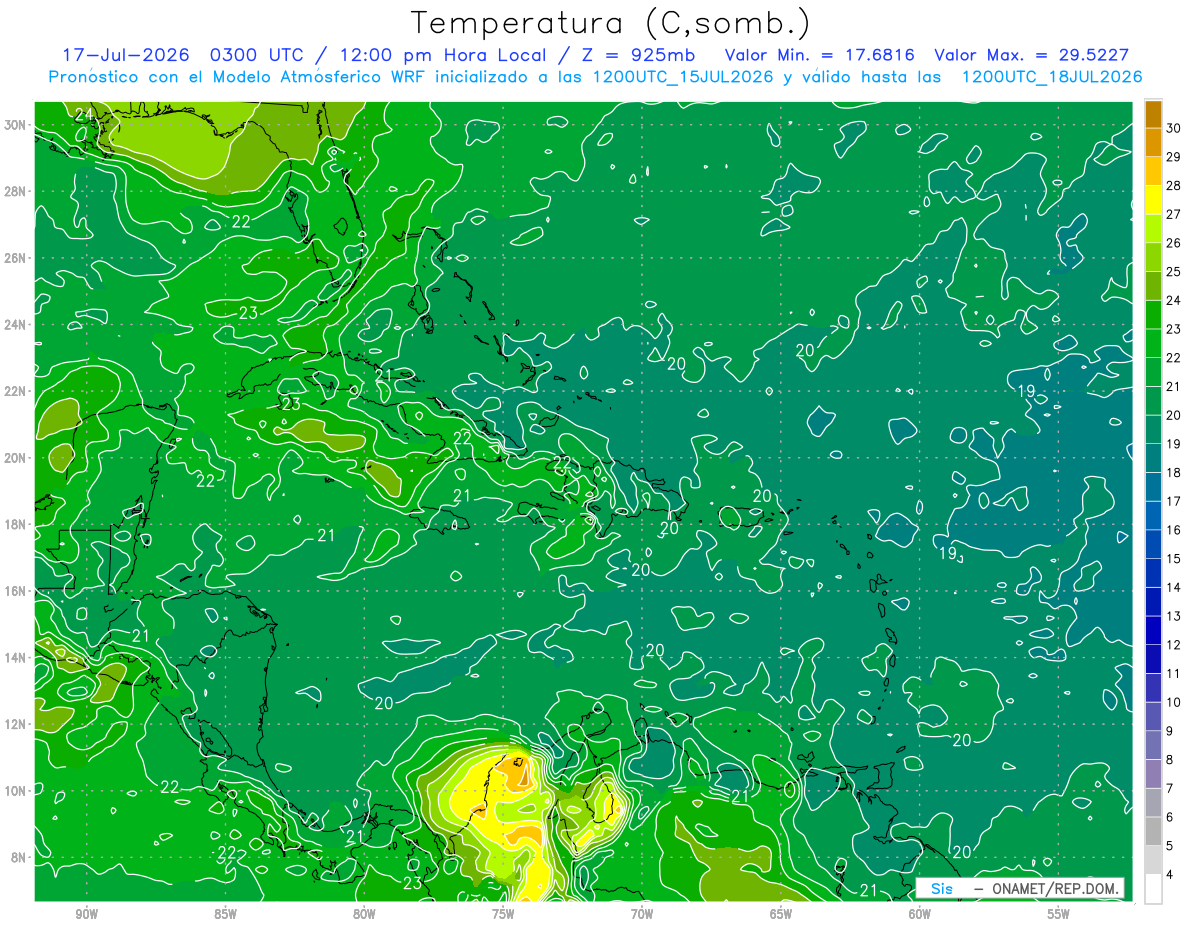This screenshot has height=927, width=1200.
Task: Click the '90W' longitude axis label
Action: [86, 914]
